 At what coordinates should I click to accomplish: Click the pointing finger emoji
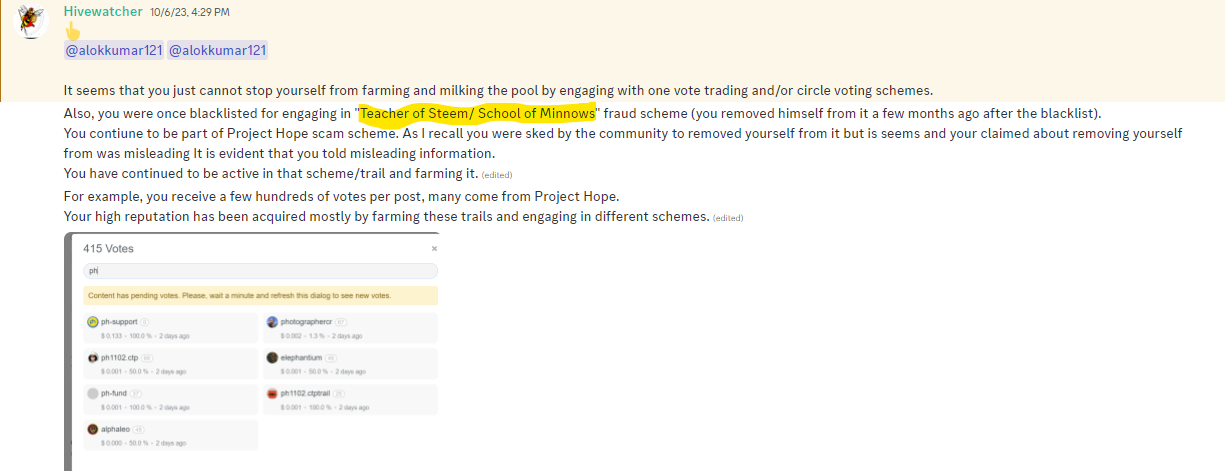[72, 32]
